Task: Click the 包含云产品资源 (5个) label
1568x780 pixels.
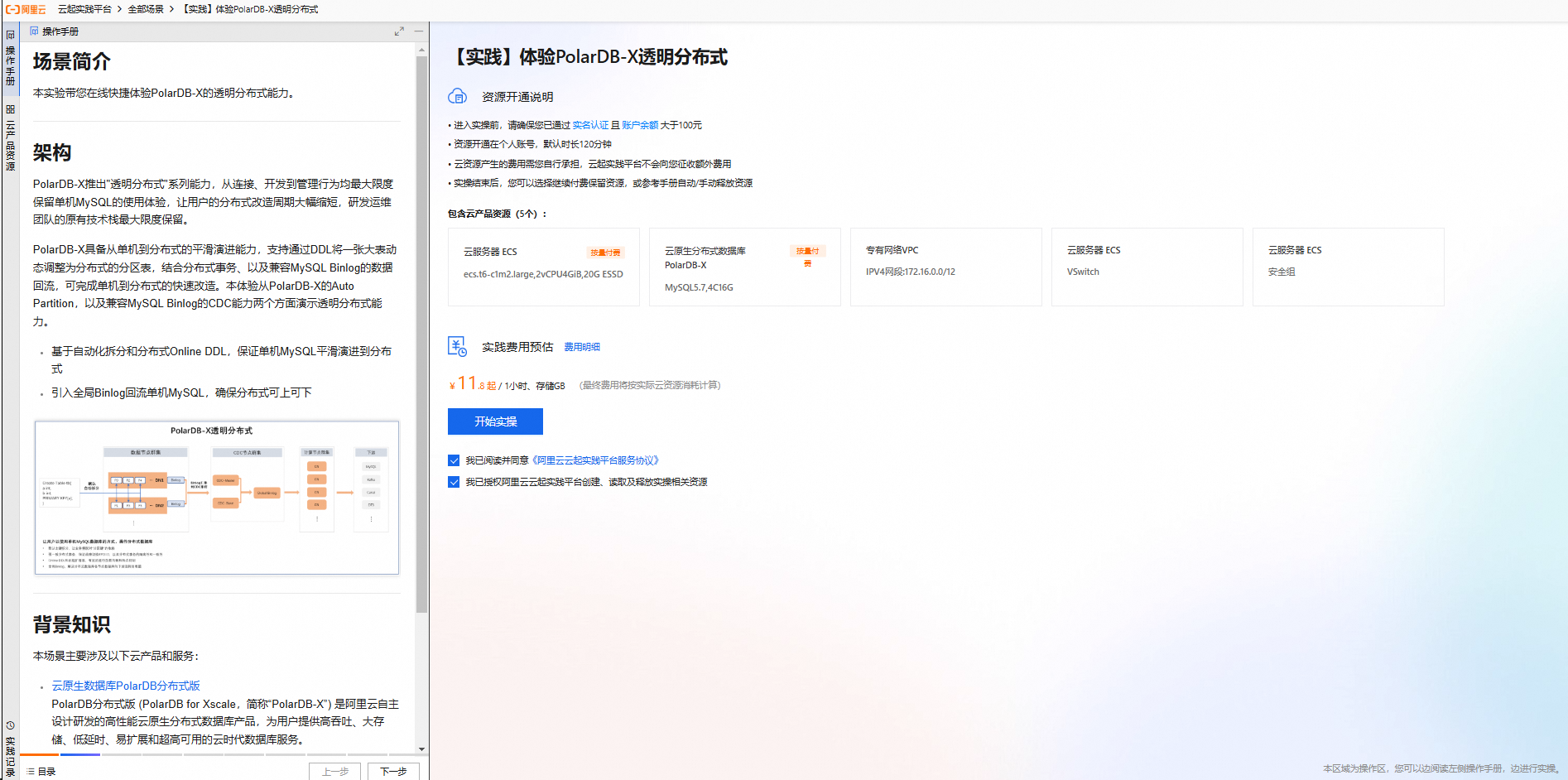Action: pyautogui.click(x=497, y=214)
